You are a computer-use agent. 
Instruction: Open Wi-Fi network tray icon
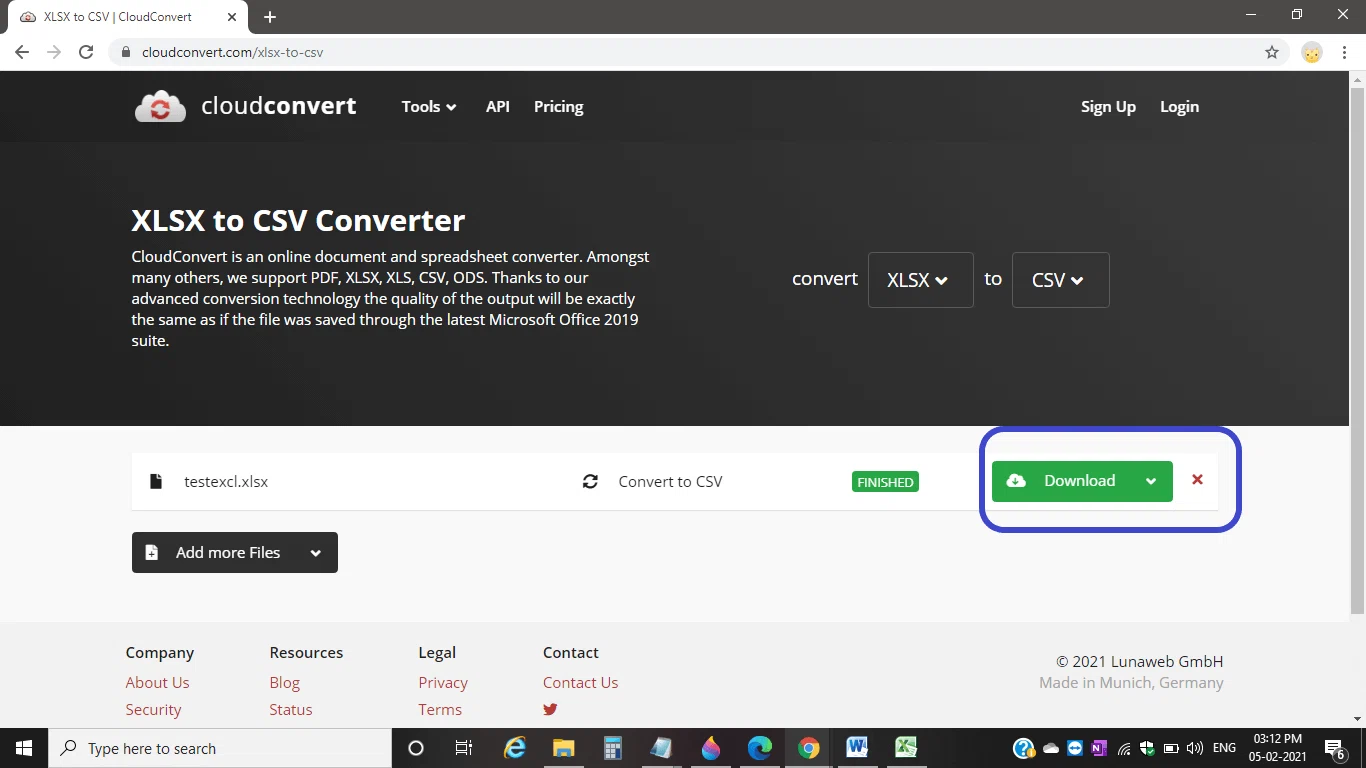[1124, 748]
